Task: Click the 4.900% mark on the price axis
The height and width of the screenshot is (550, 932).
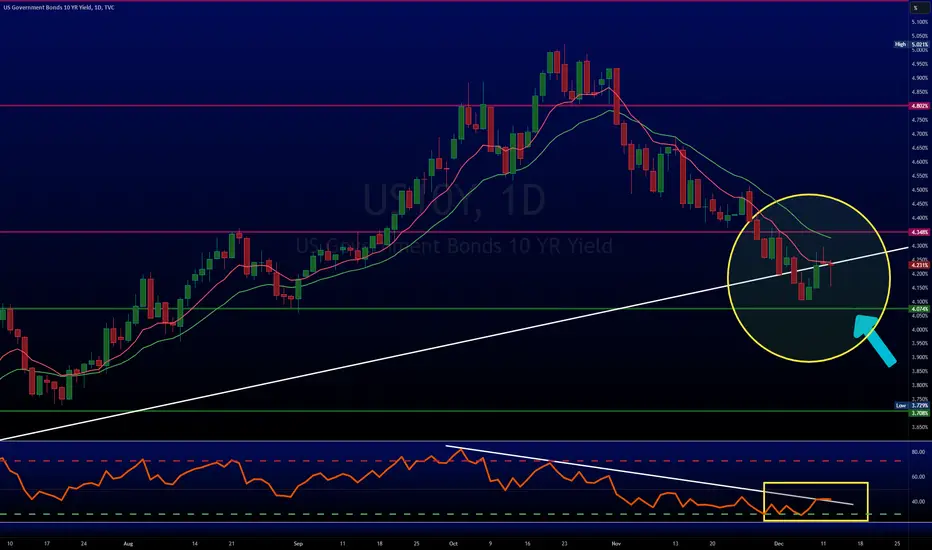Action: tap(919, 78)
